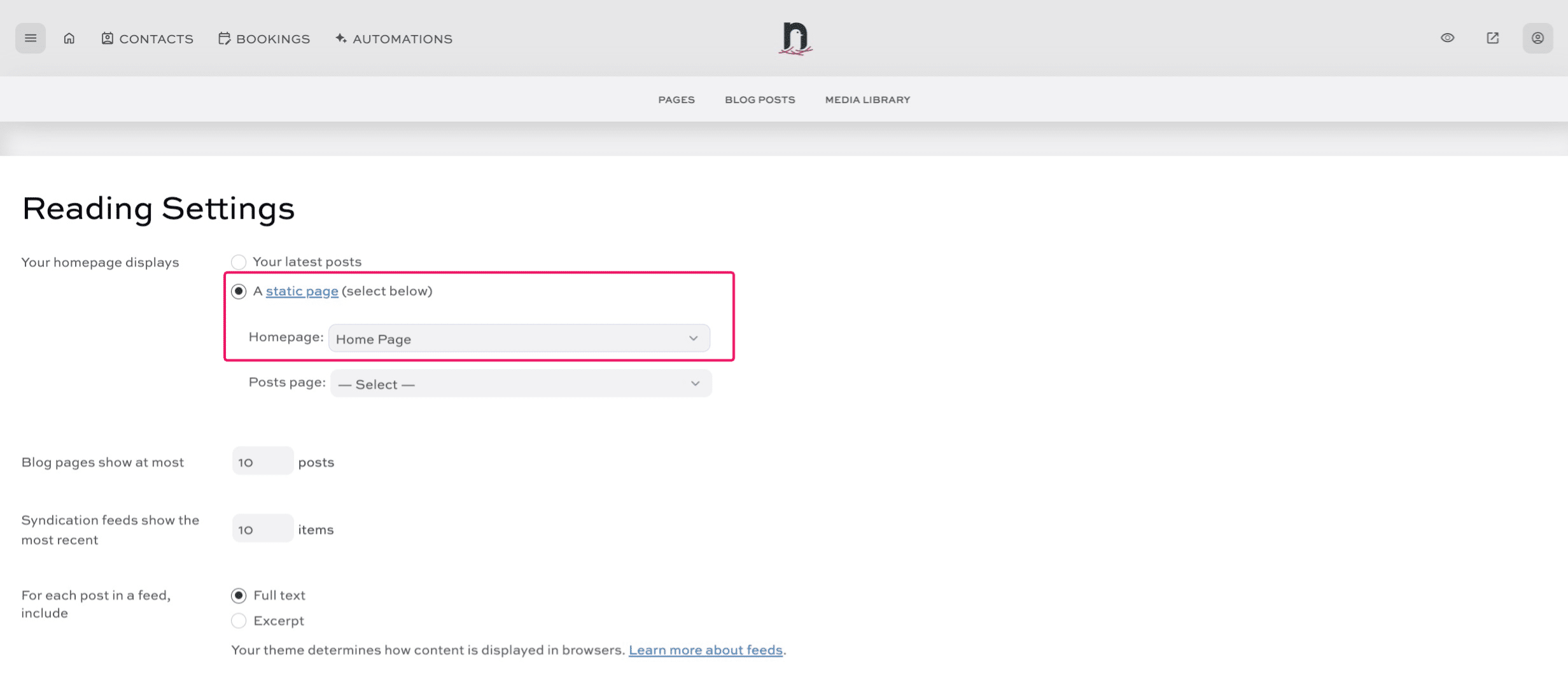1568x692 pixels.
Task: Click the static page link
Action: pyautogui.click(x=302, y=291)
